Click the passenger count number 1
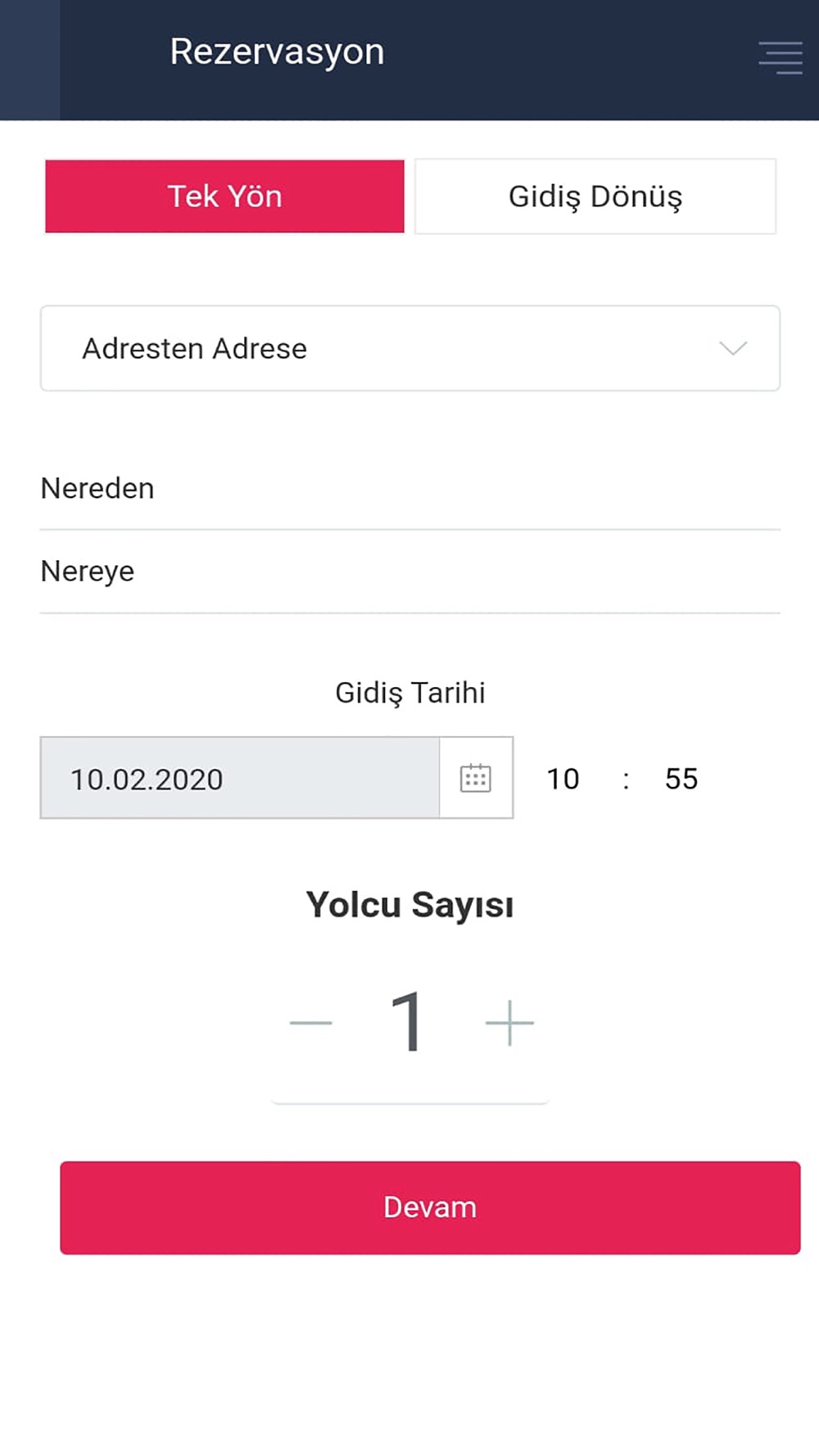The width and height of the screenshot is (819, 1456). pos(407,1021)
